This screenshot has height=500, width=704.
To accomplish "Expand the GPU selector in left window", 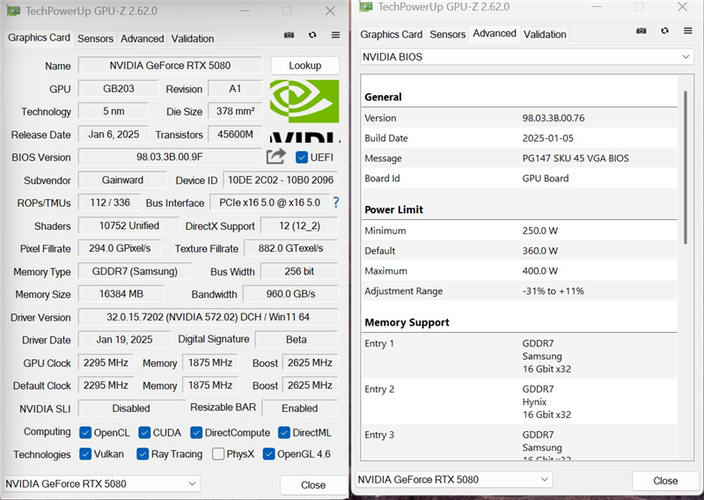I will (102, 484).
